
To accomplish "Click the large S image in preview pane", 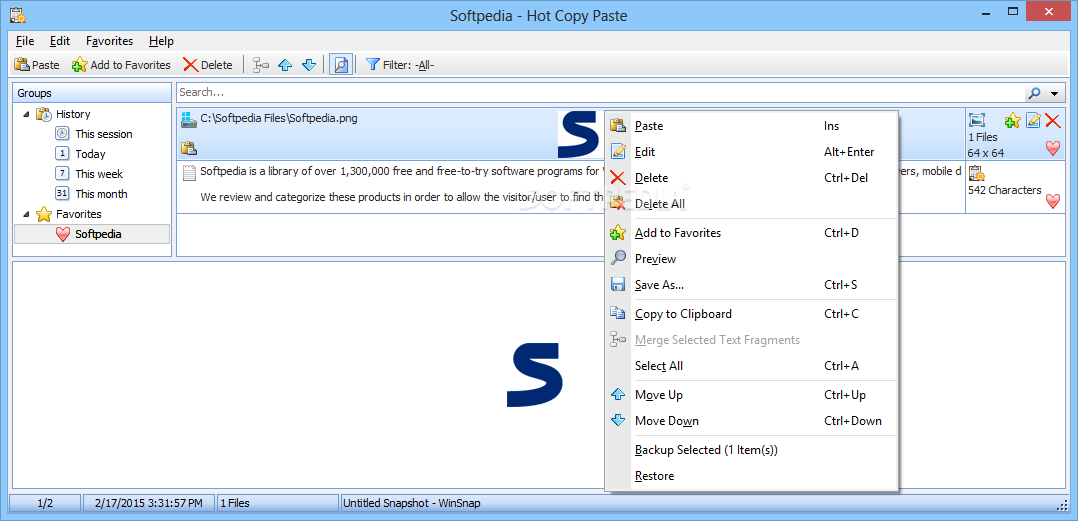I will [x=535, y=375].
